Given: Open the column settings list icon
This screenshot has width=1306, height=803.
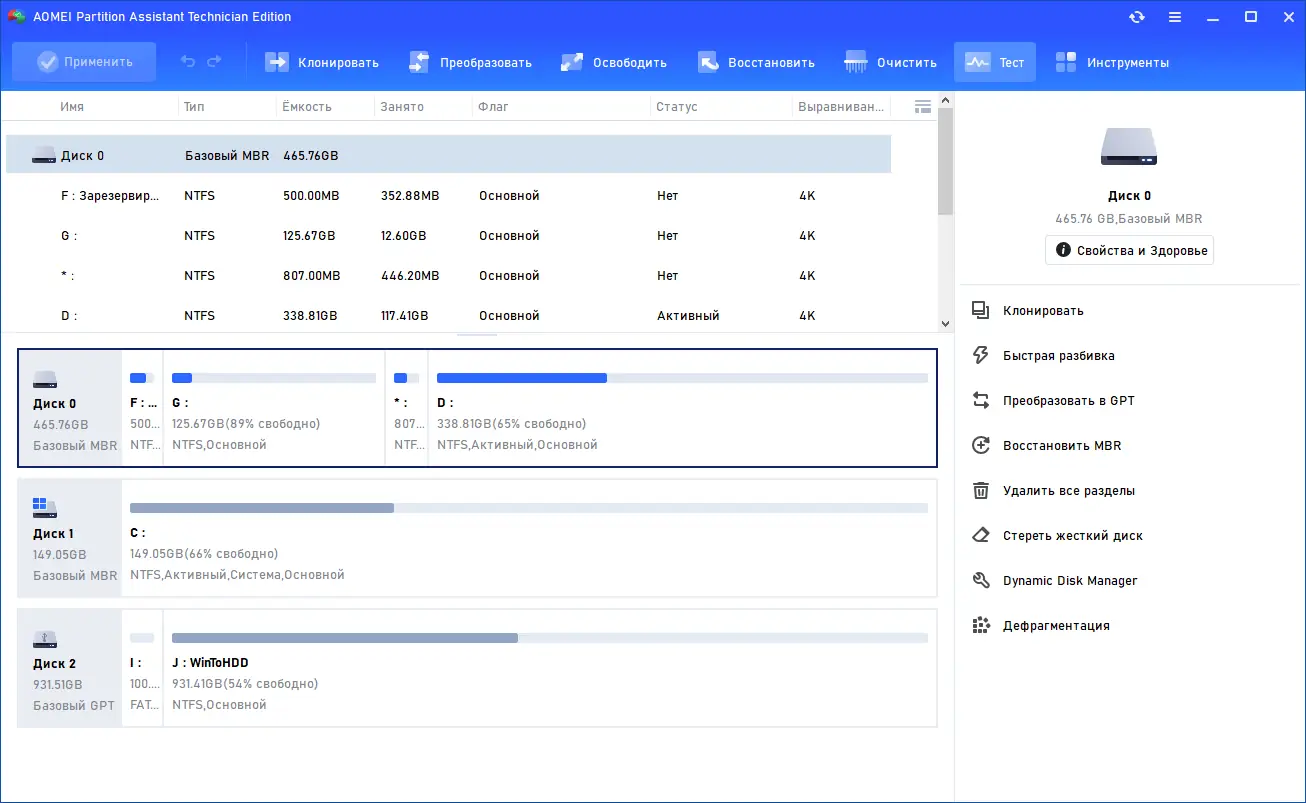Looking at the screenshot, I should pyautogui.click(x=923, y=106).
